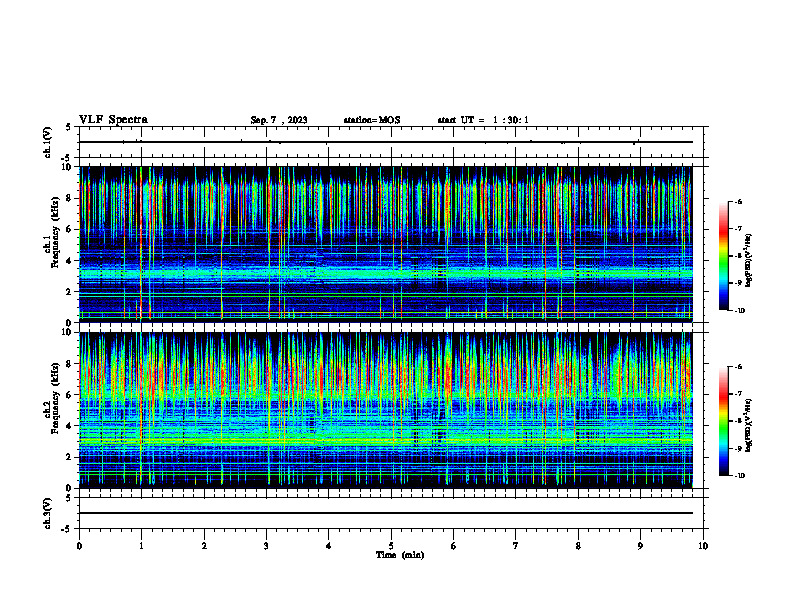Screen dimensions: 792x612
Task: Click the ch.3 waveform trace panel
Action: (x=391, y=513)
